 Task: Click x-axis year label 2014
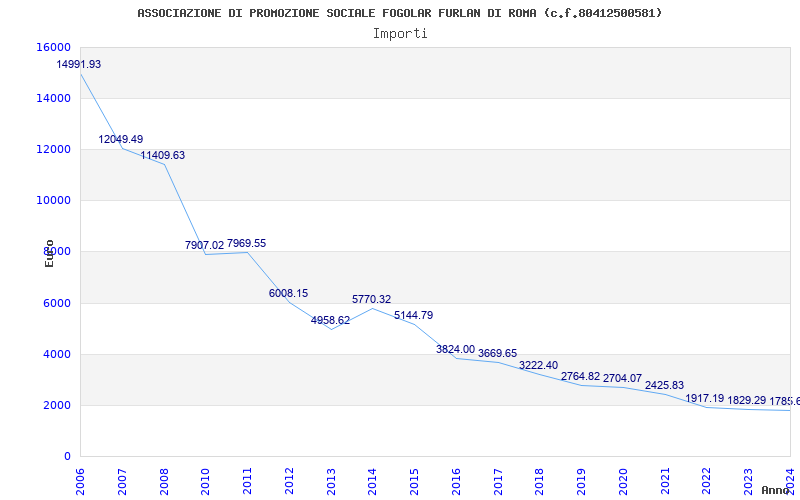click(372, 482)
